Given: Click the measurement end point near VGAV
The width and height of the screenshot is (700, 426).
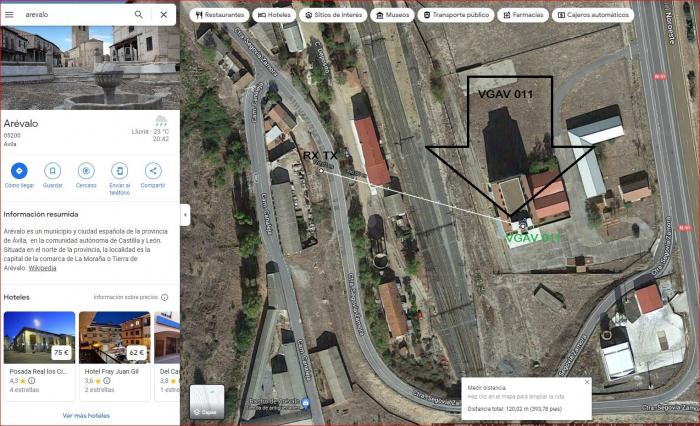Looking at the screenshot, I should pos(523,226).
